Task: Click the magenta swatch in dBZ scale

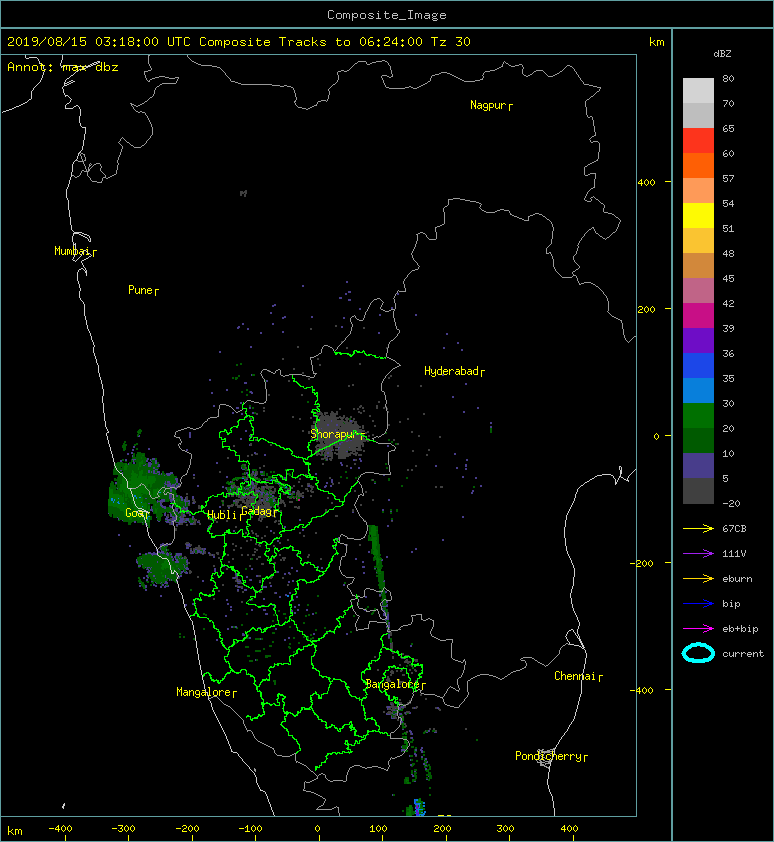Action: pyautogui.click(x=698, y=315)
